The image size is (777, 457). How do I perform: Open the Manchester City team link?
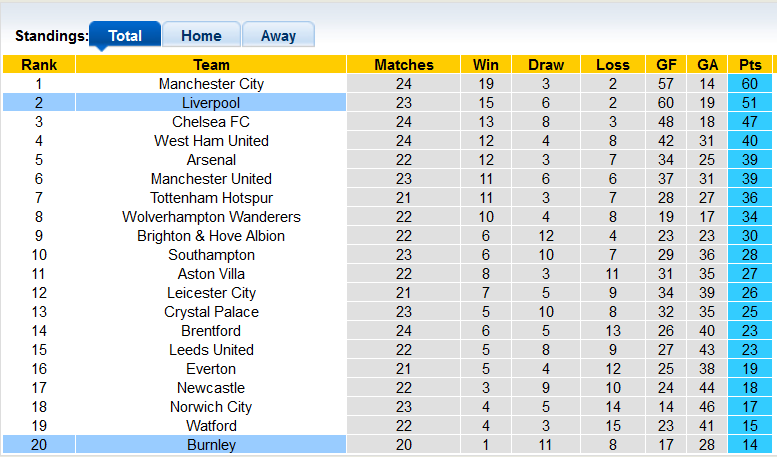211,84
